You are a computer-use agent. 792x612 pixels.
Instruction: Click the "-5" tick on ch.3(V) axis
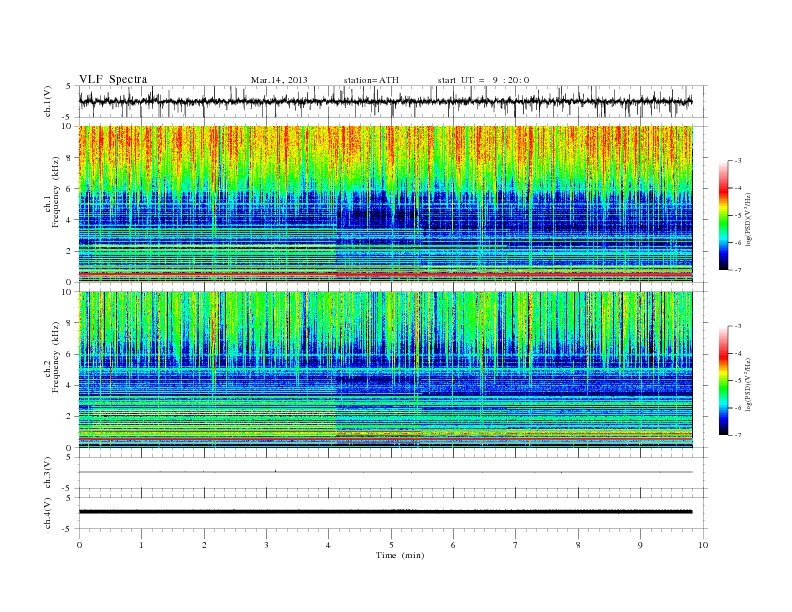tap(67, 488)
